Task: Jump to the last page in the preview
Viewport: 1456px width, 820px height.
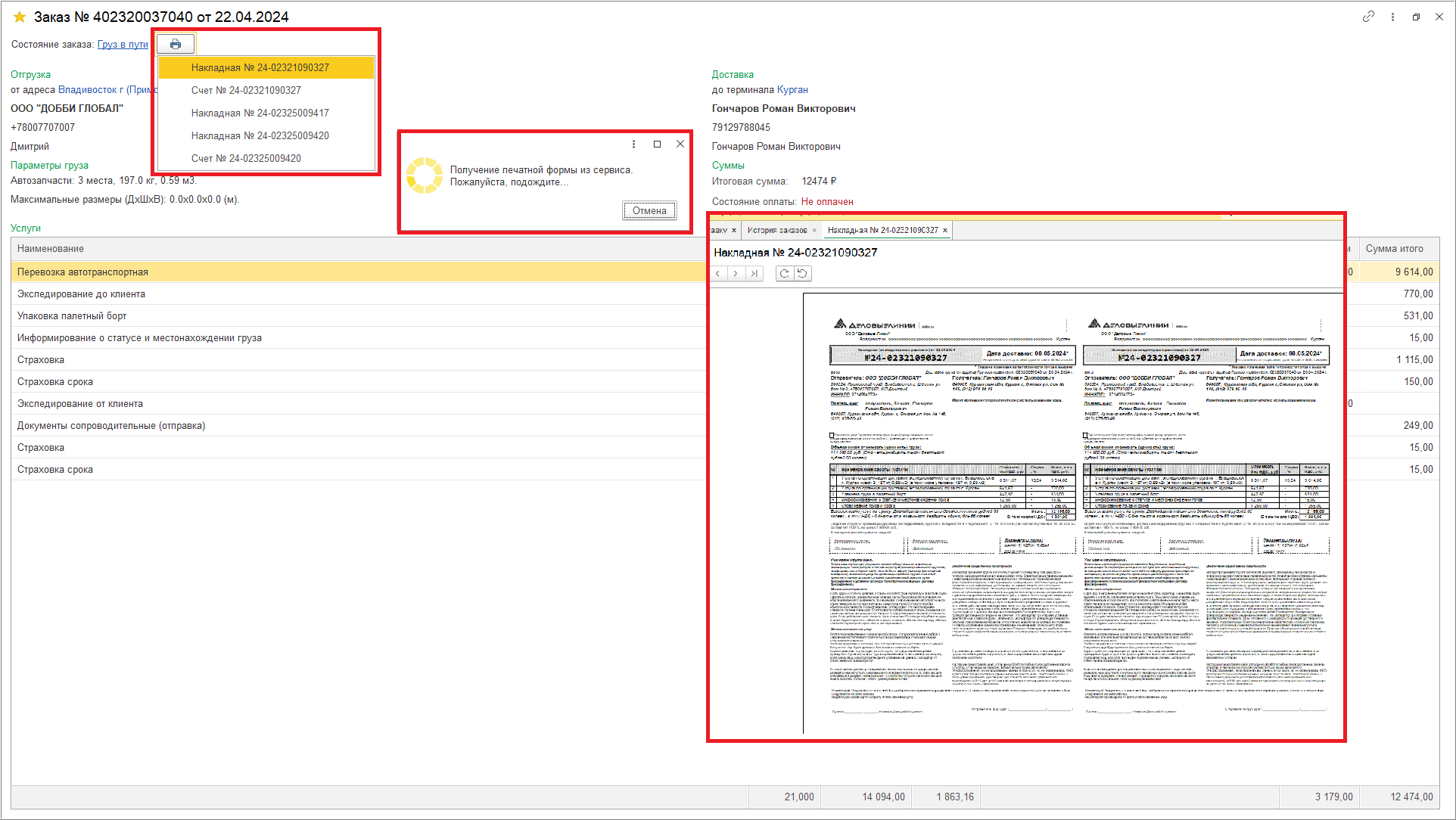Action: 754,274
